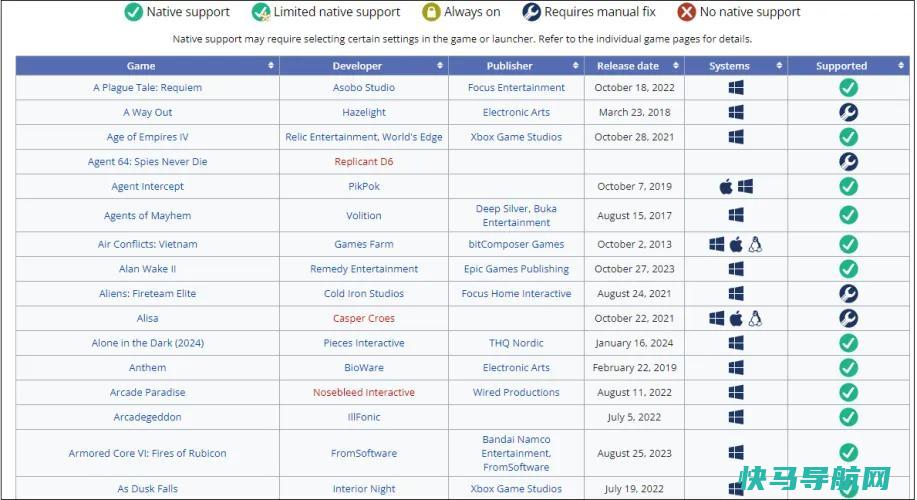Click the Linux penguin icon in Air Conflicts: Vietnam row
Screen dimensions: 917x500
point(755,244)
